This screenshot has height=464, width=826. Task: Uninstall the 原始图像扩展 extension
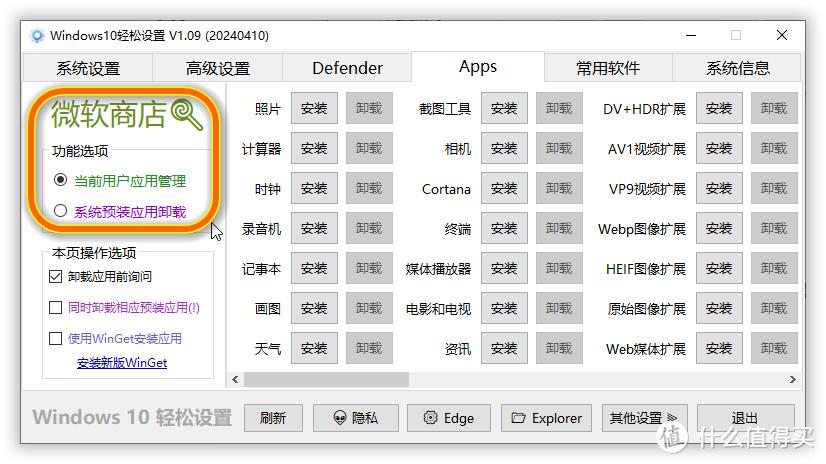774,309
